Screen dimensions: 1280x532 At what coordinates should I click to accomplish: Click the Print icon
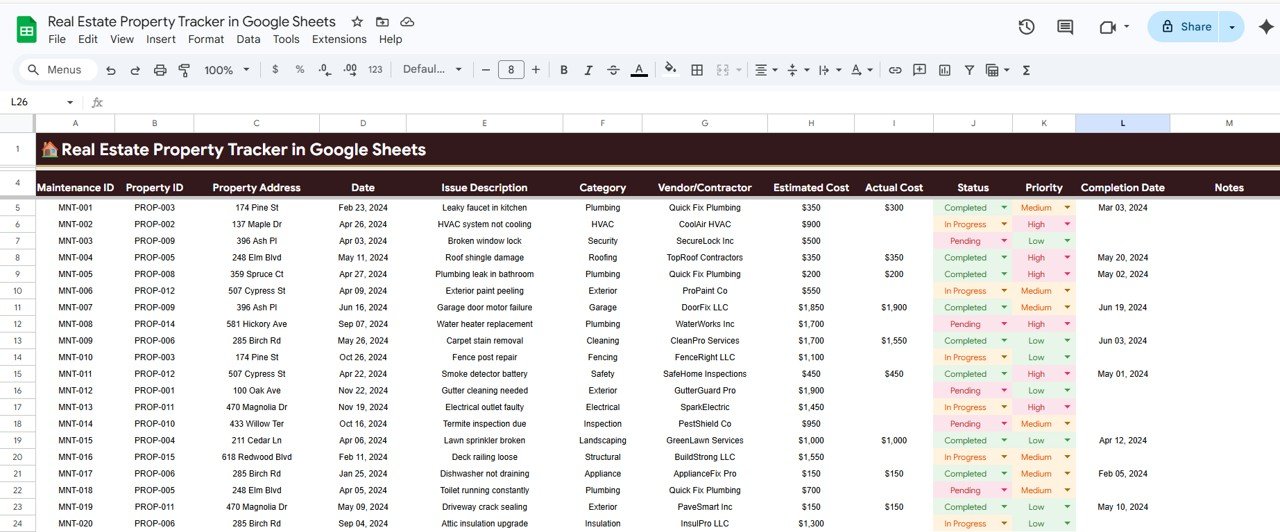tap(160, 70)
